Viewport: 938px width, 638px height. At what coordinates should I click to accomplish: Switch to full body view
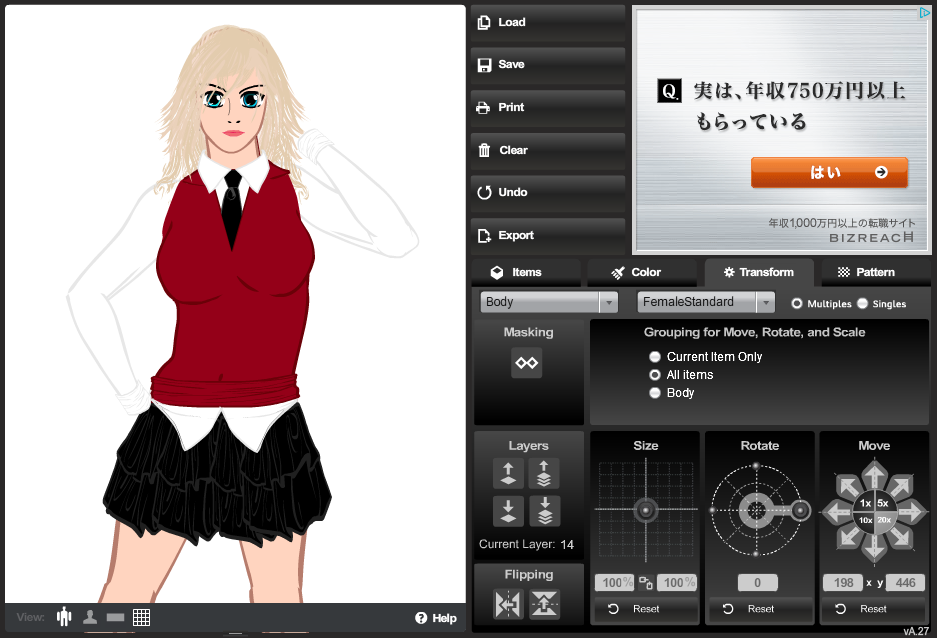tap(65, 617)
